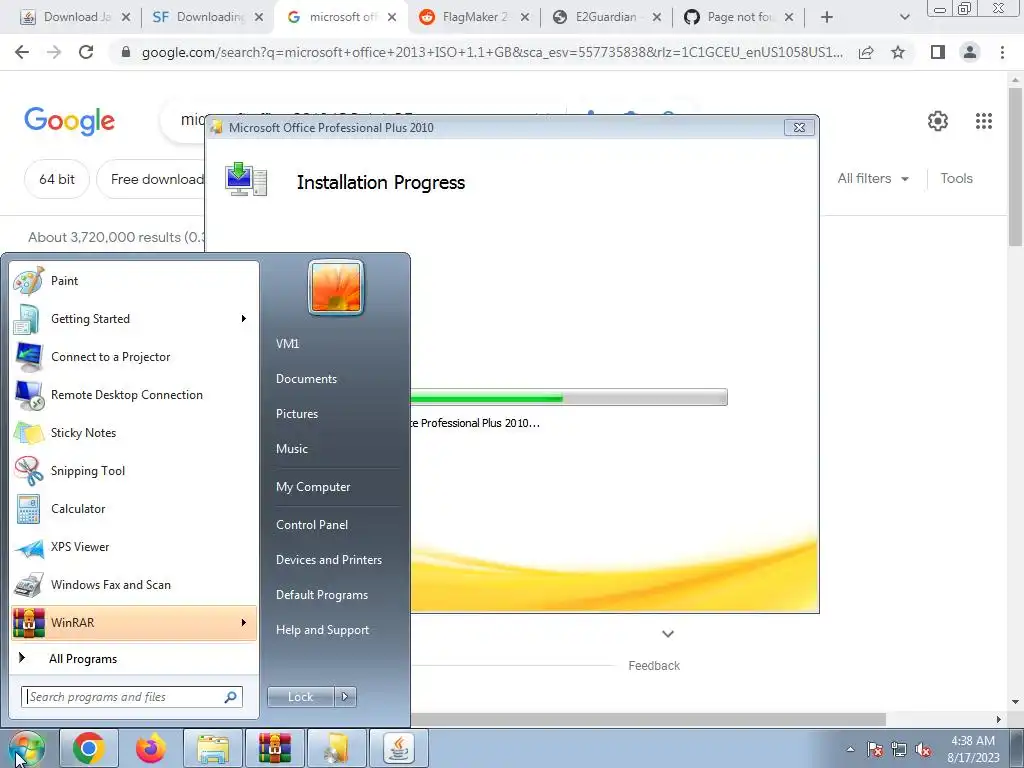Click the user account picture
Image resolution: width=1024 pixels, height=768 pixels.
tap(336, 287)
